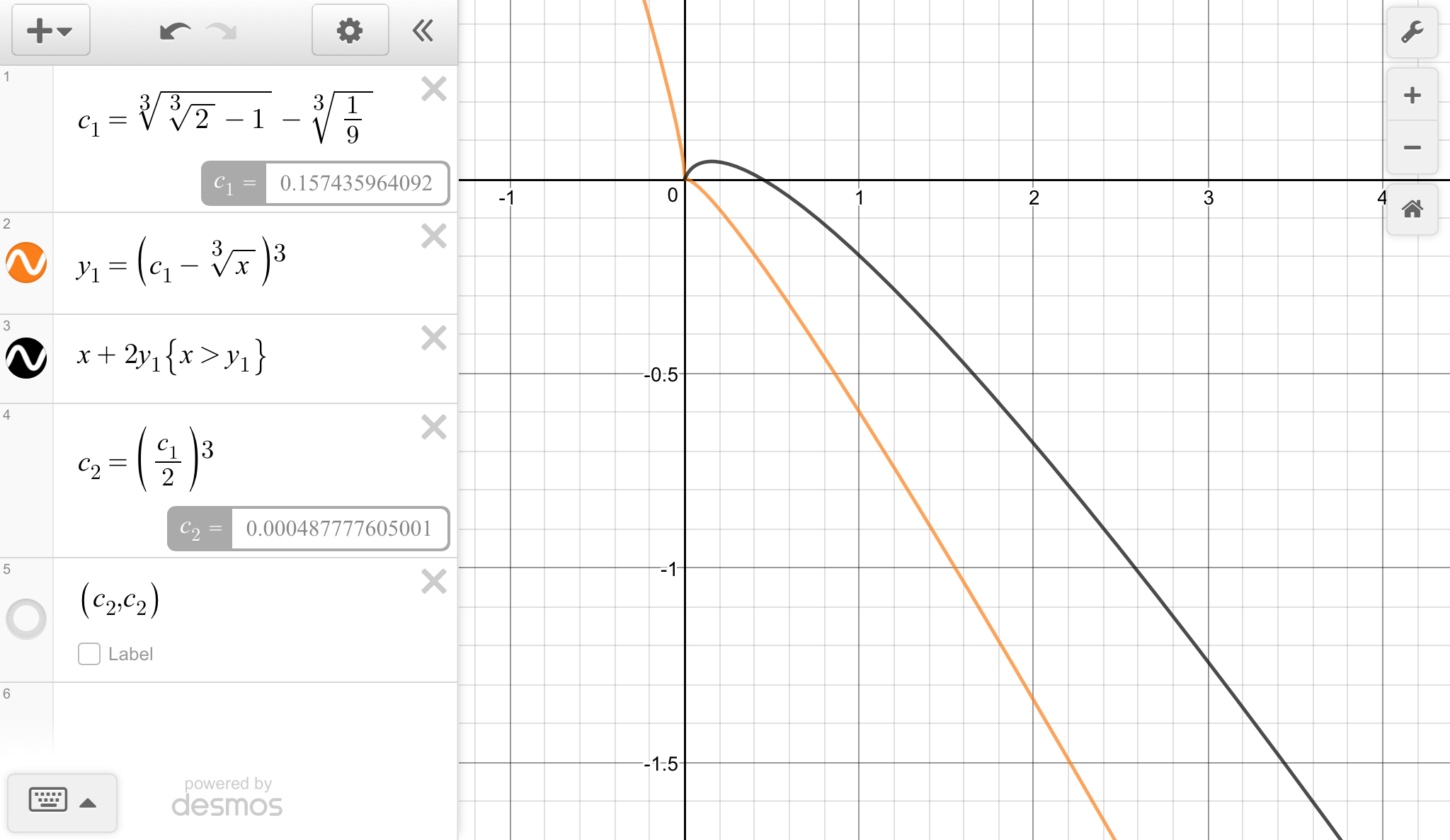The width and height of the screenshot is (1450, 840).
Task: Click into empty expression row 6
Action: point(255,715)
